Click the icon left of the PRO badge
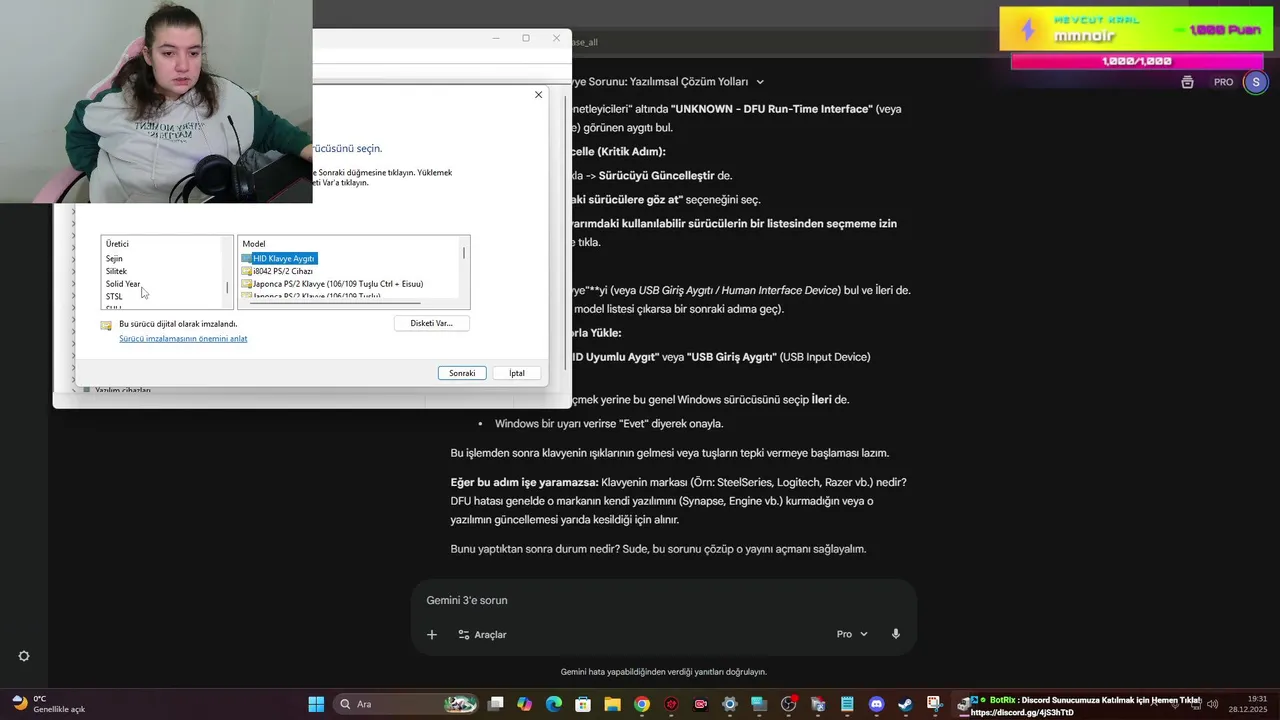Screen dimensions: 1280x720 point(1187,82)
